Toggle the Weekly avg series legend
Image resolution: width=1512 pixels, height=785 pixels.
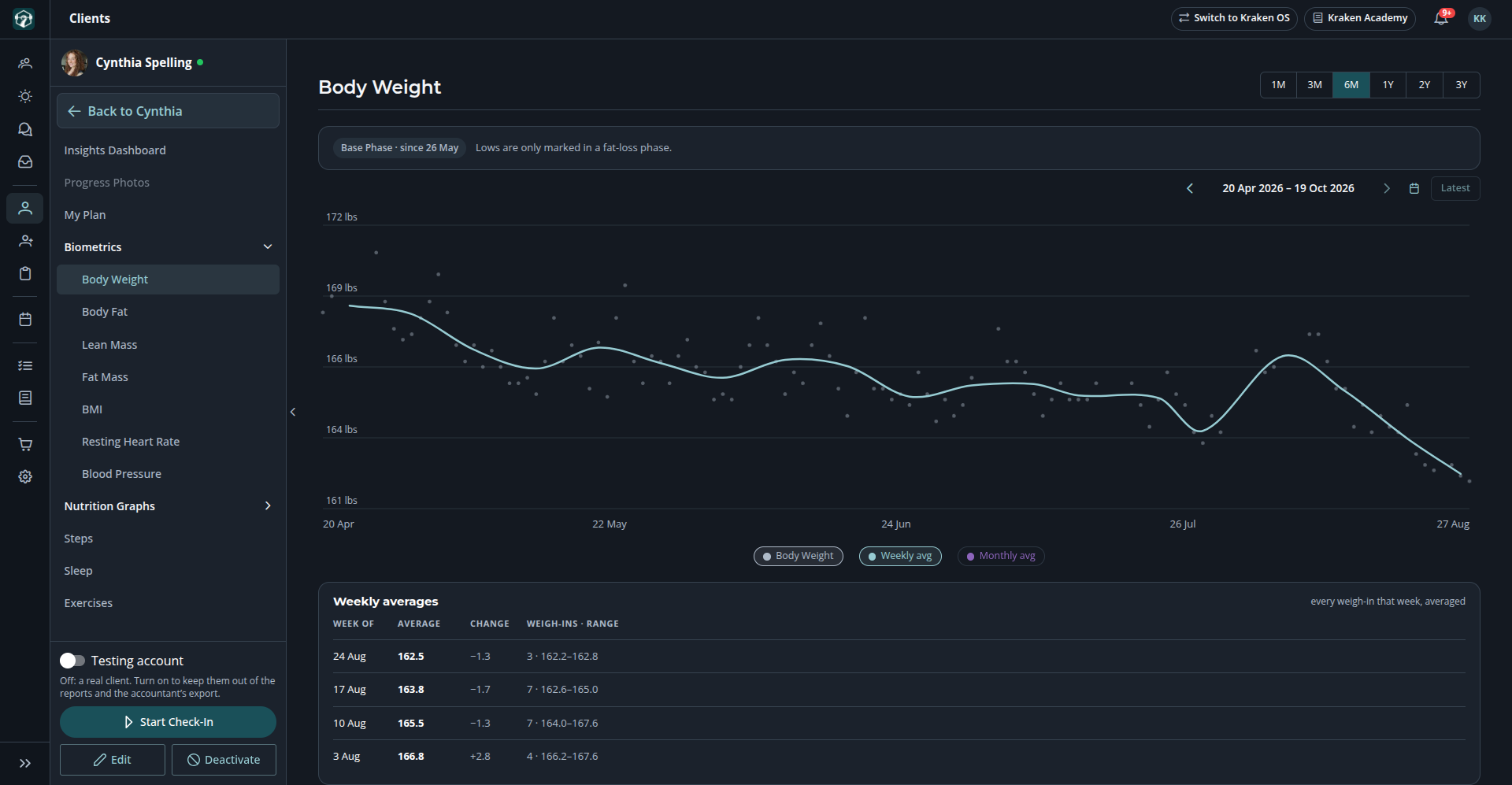click(900, 556)
